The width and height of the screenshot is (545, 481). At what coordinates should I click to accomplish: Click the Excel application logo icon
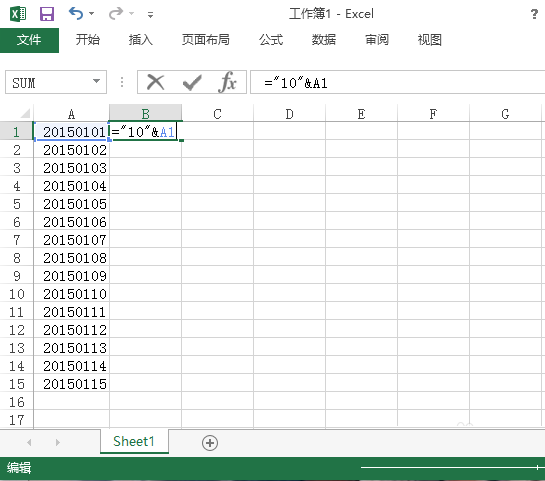18,14
